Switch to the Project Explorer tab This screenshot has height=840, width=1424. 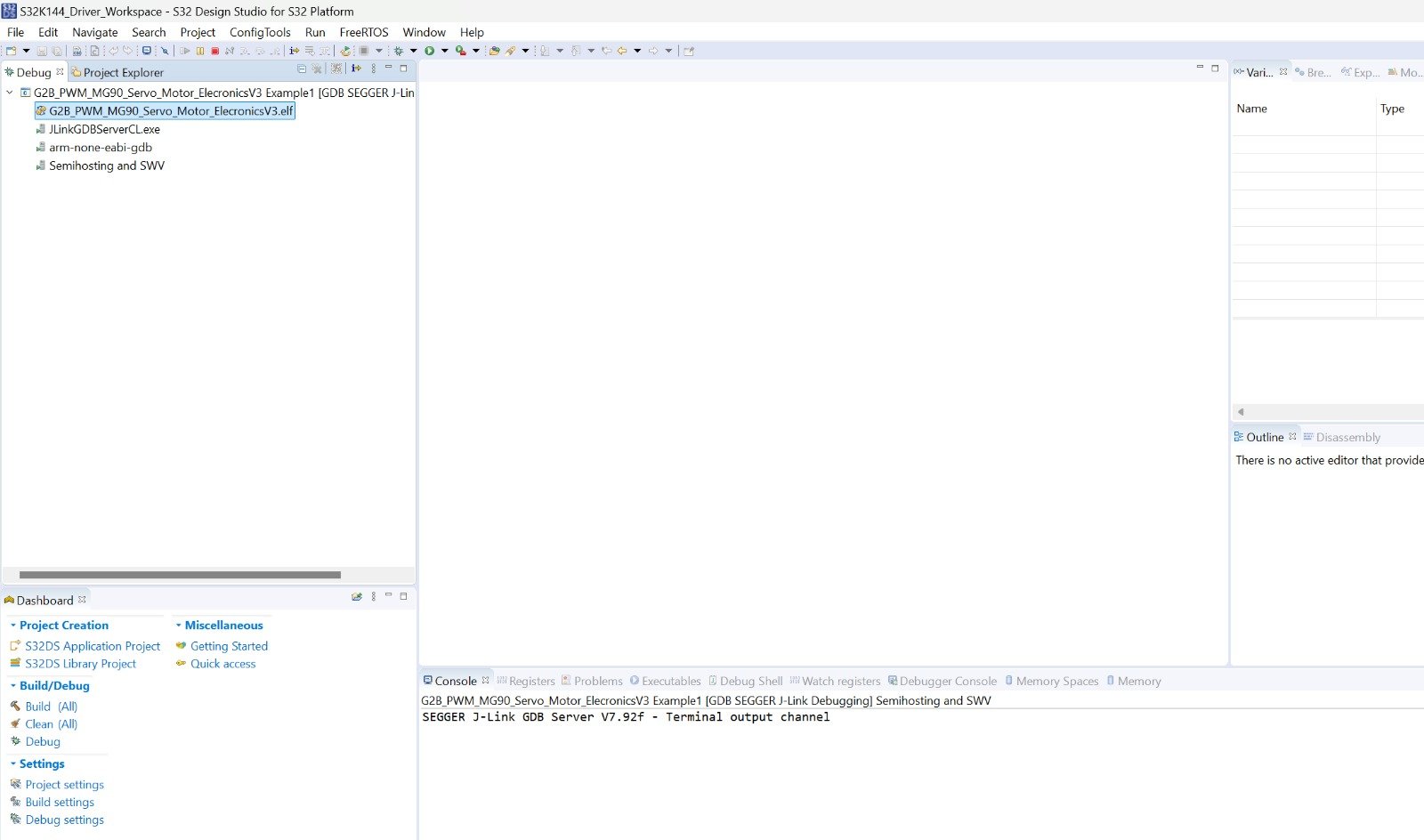(x=117, y=72)
